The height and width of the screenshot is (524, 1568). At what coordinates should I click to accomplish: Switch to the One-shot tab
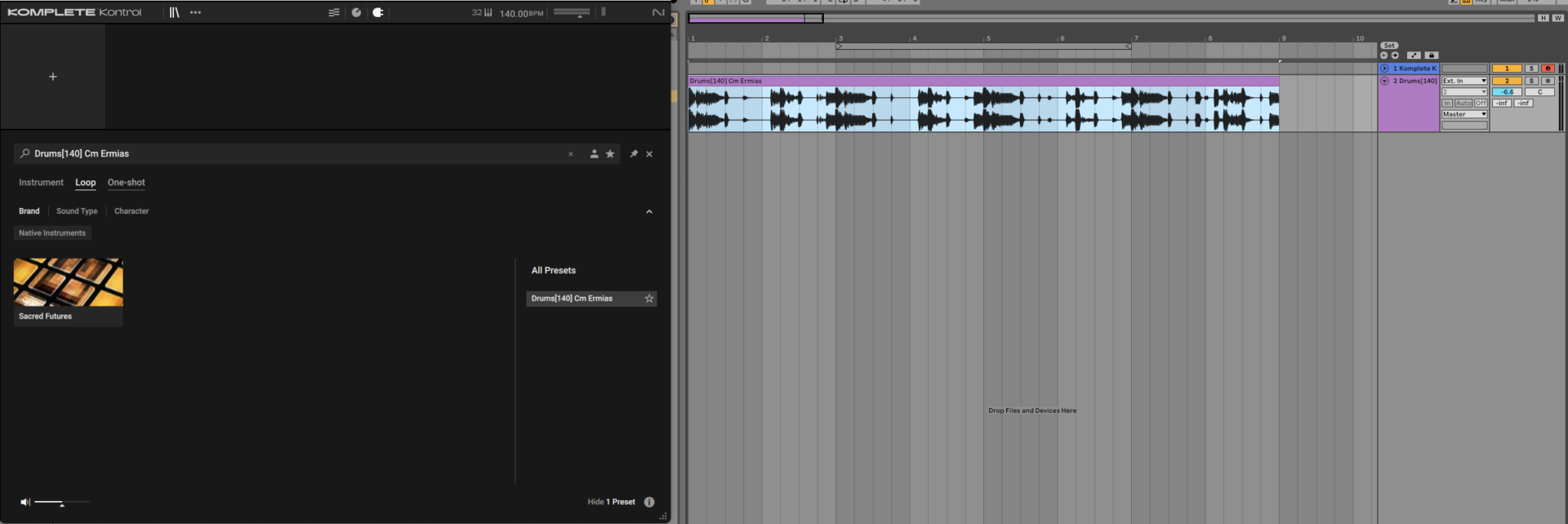[x=126, y=183]
